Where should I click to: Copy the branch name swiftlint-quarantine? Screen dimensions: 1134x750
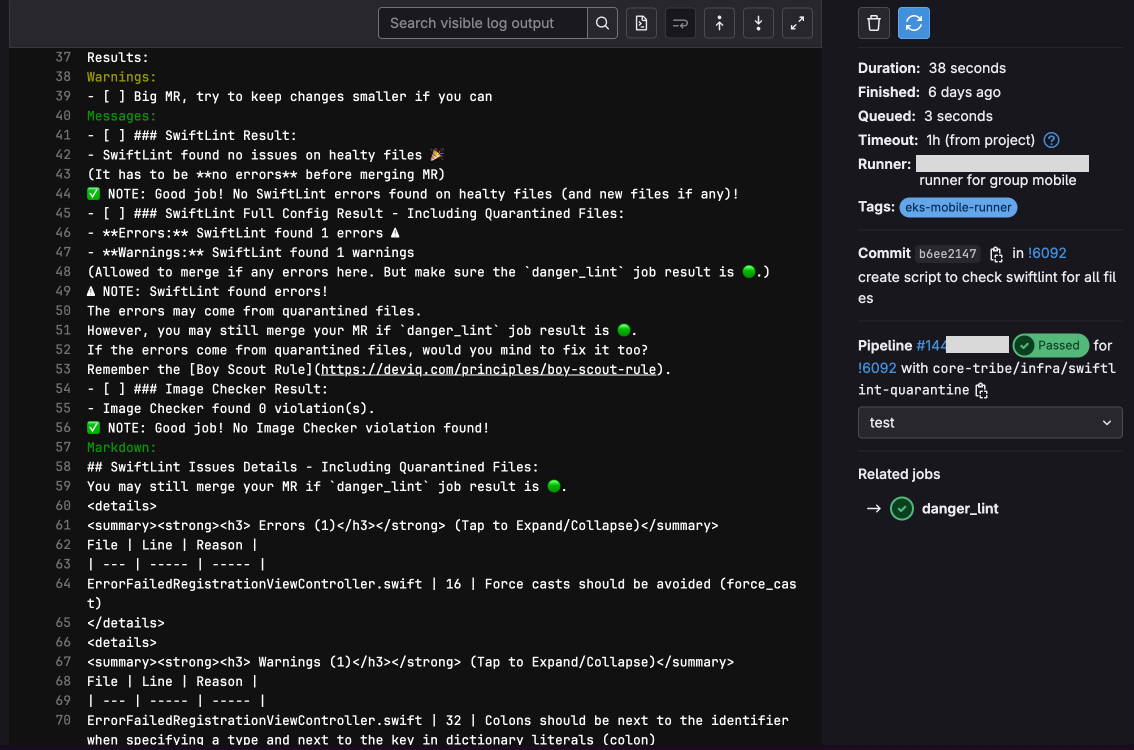[x=982, y=390]
